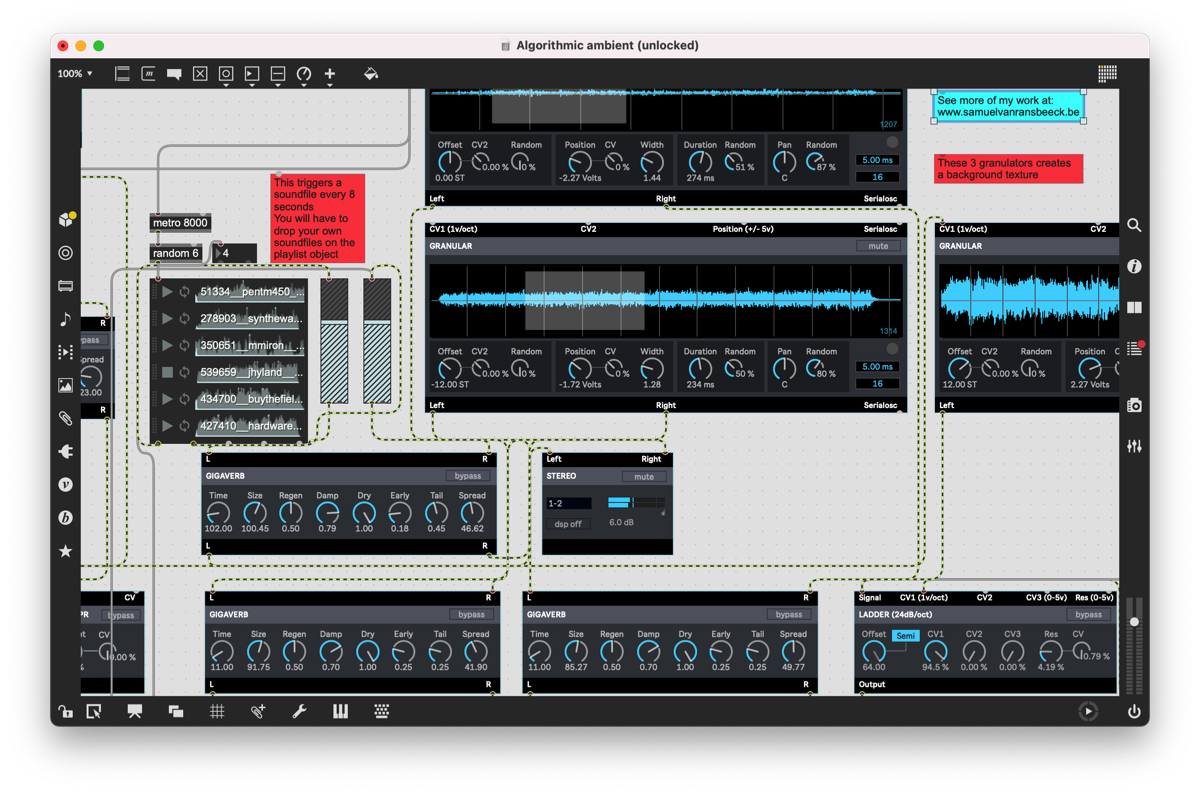Toggle bypass on Gigaverb with Time 102.00
This screenshot has width=1200, height=792.
point(468,476)
